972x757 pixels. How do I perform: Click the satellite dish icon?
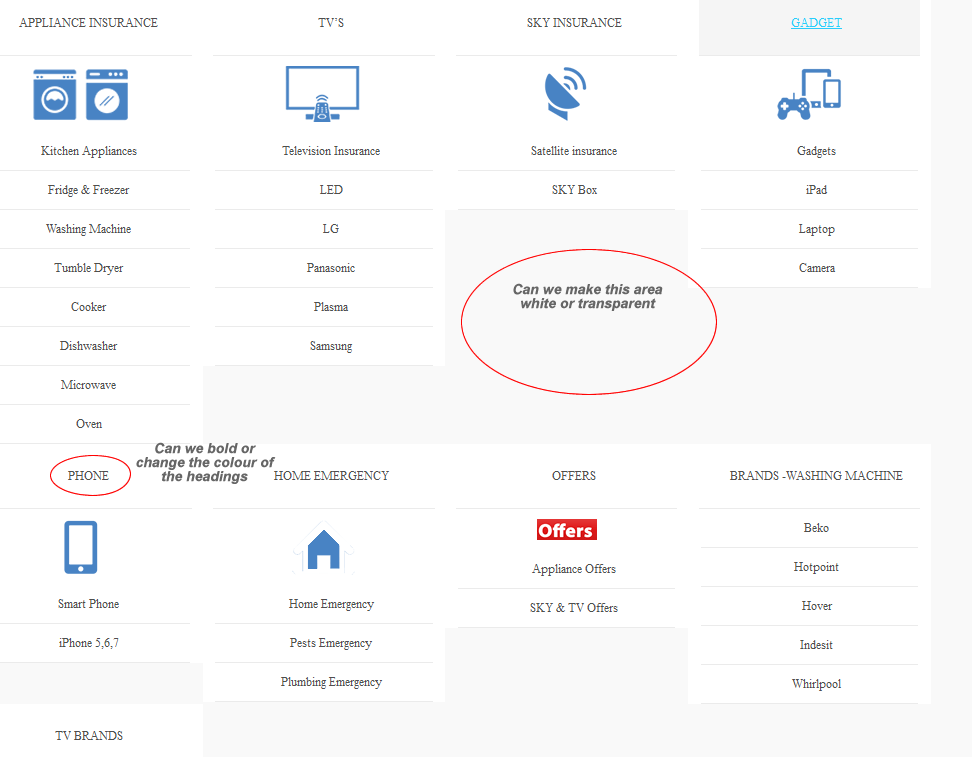566,94
